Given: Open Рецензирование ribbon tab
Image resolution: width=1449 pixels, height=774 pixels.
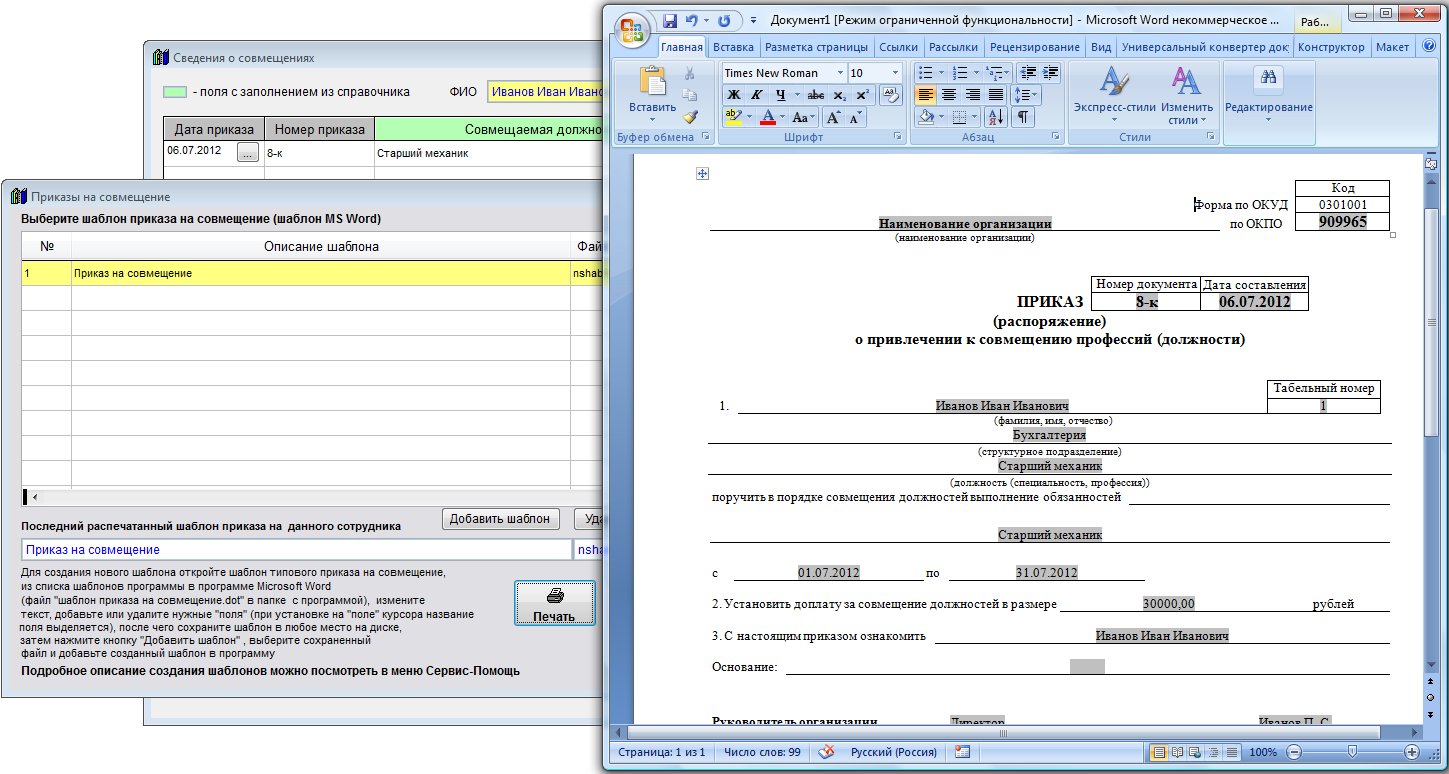Looking at the screenshot, I should 1034,47.
